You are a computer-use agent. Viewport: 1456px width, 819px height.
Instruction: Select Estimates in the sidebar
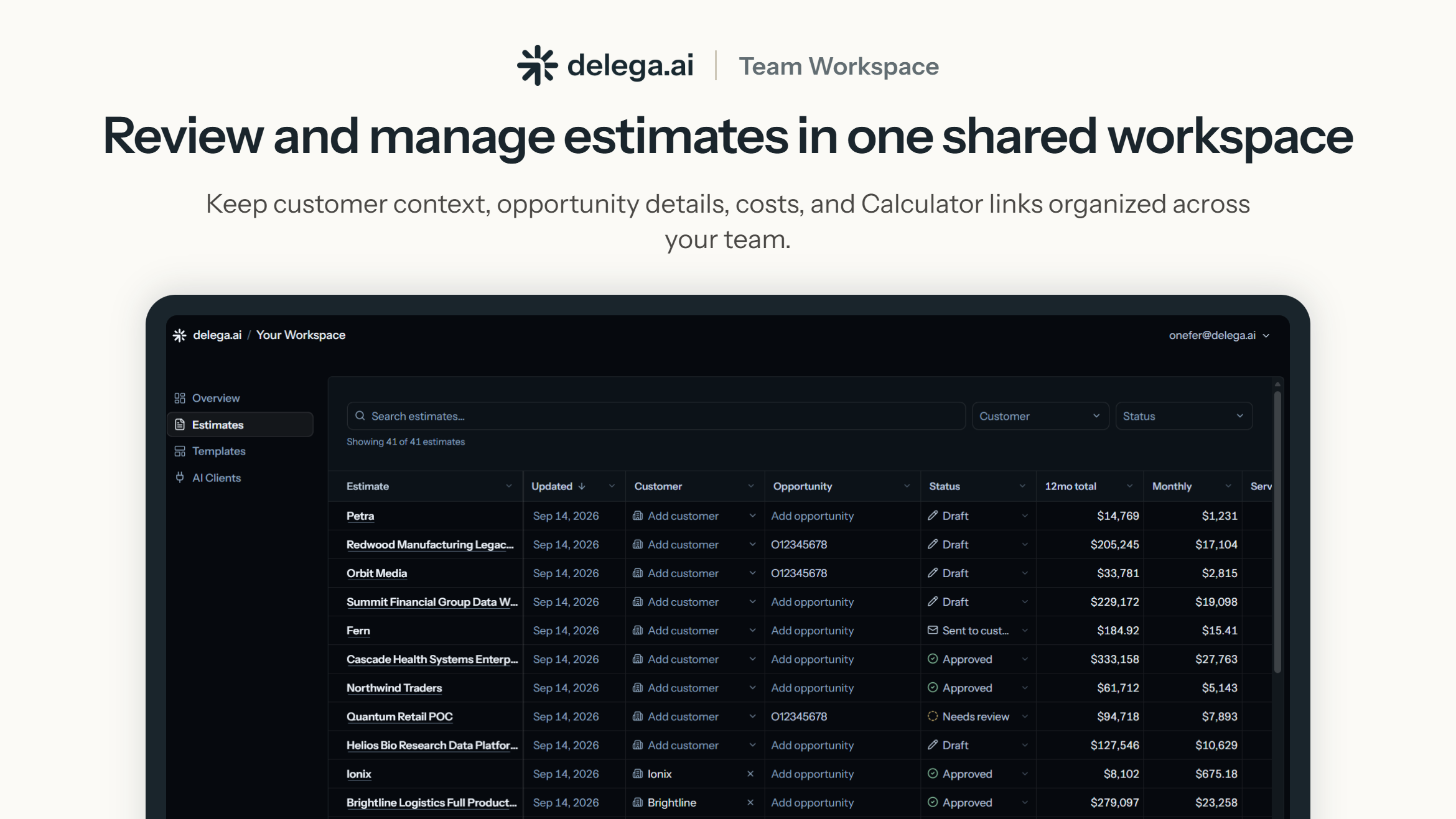240,425
